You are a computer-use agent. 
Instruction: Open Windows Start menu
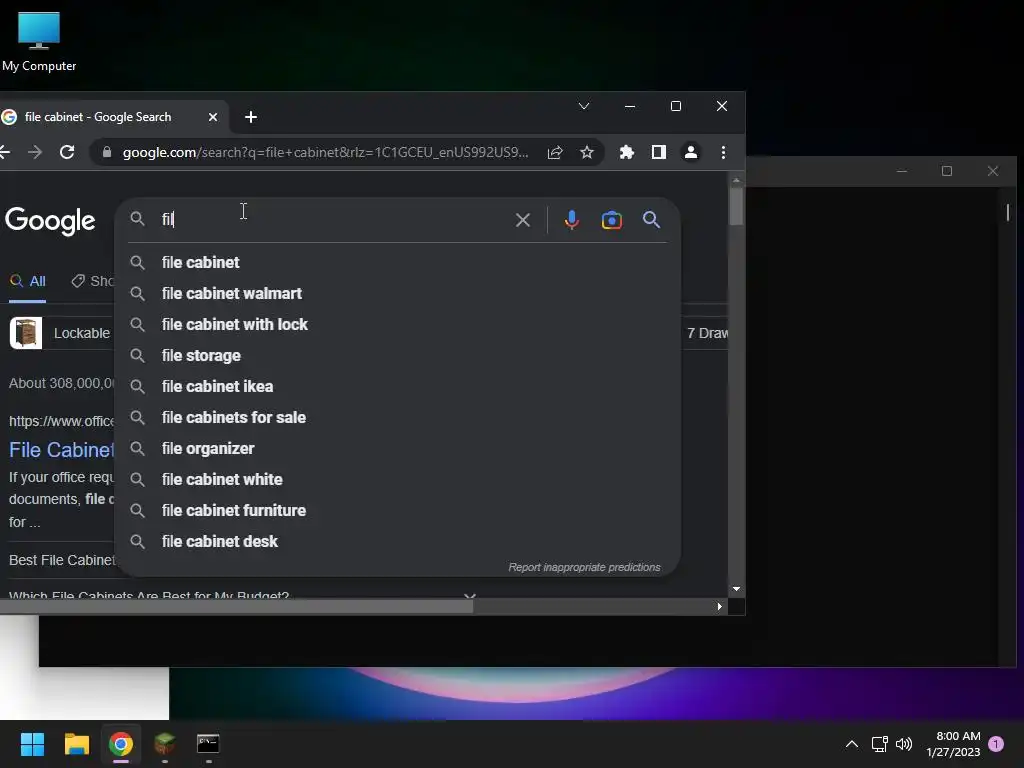[x=32, y=744]
